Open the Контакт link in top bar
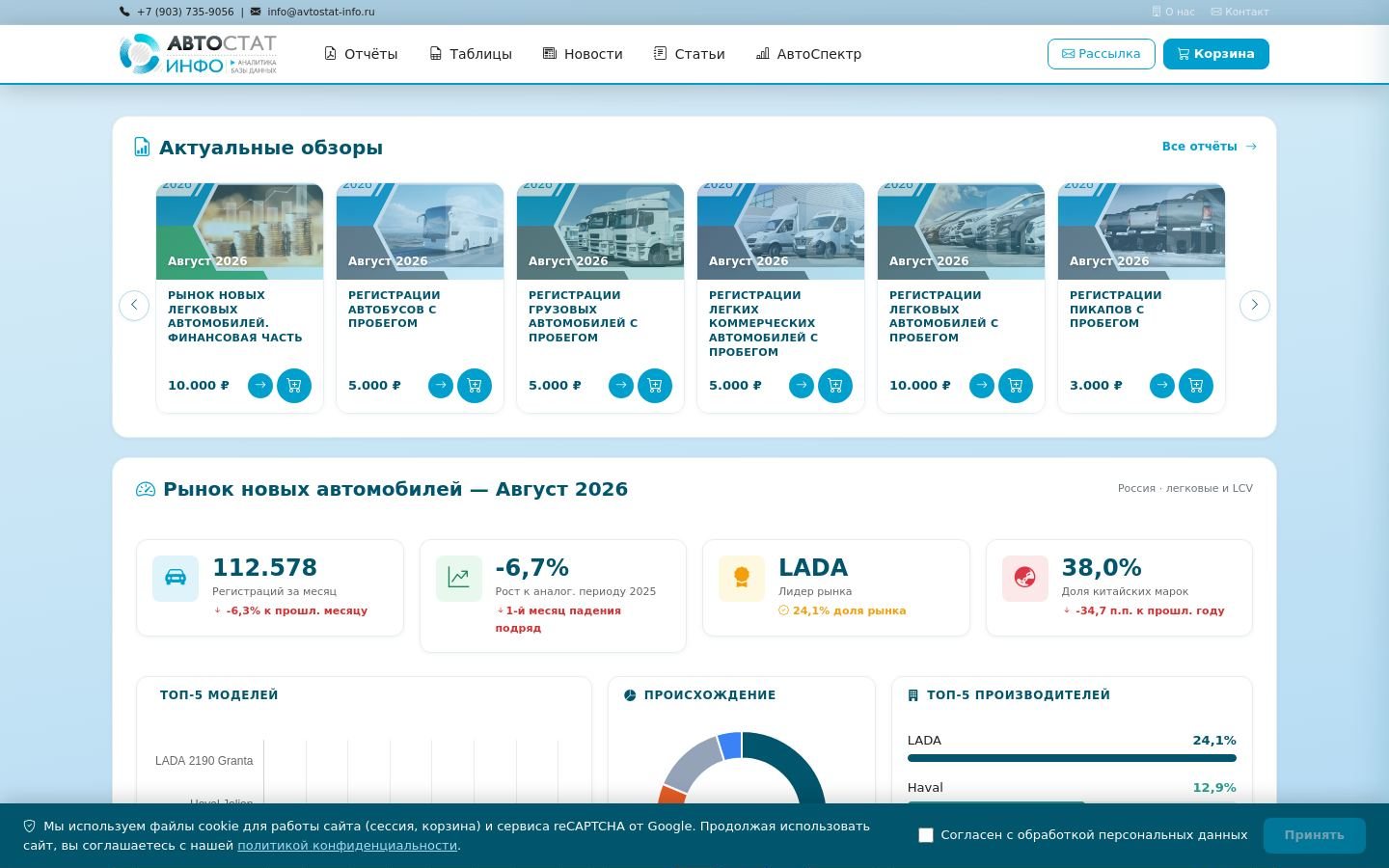 1240,12
